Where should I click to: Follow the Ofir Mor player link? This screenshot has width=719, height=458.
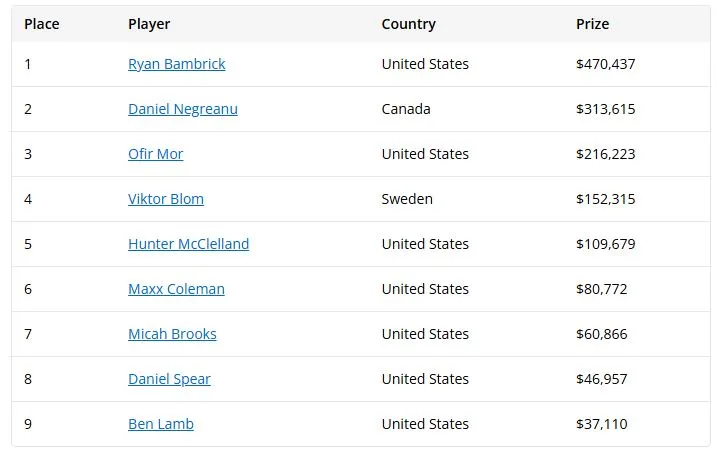coord(155,154)
